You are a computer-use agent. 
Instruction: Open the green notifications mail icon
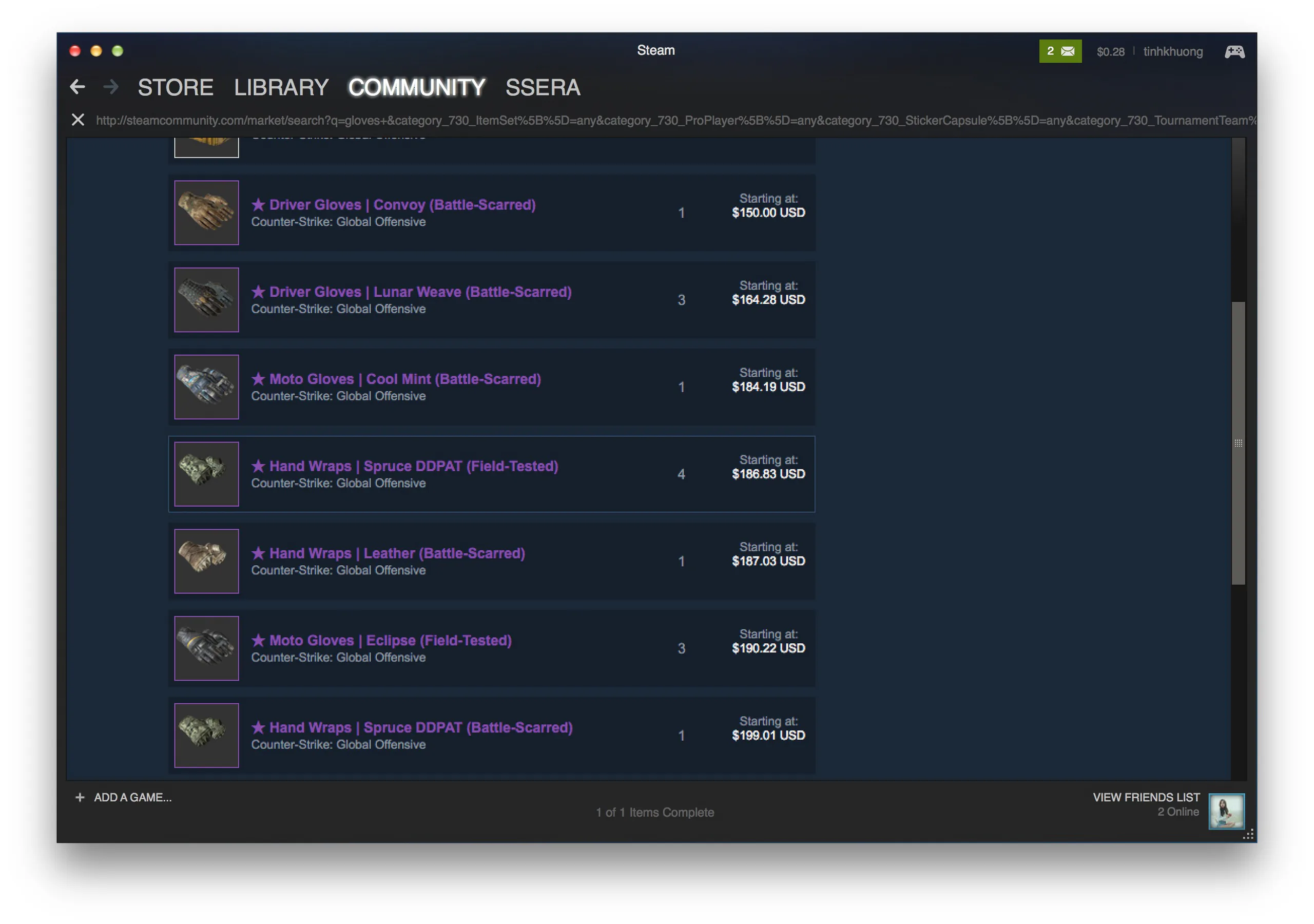pos(1060,51)
